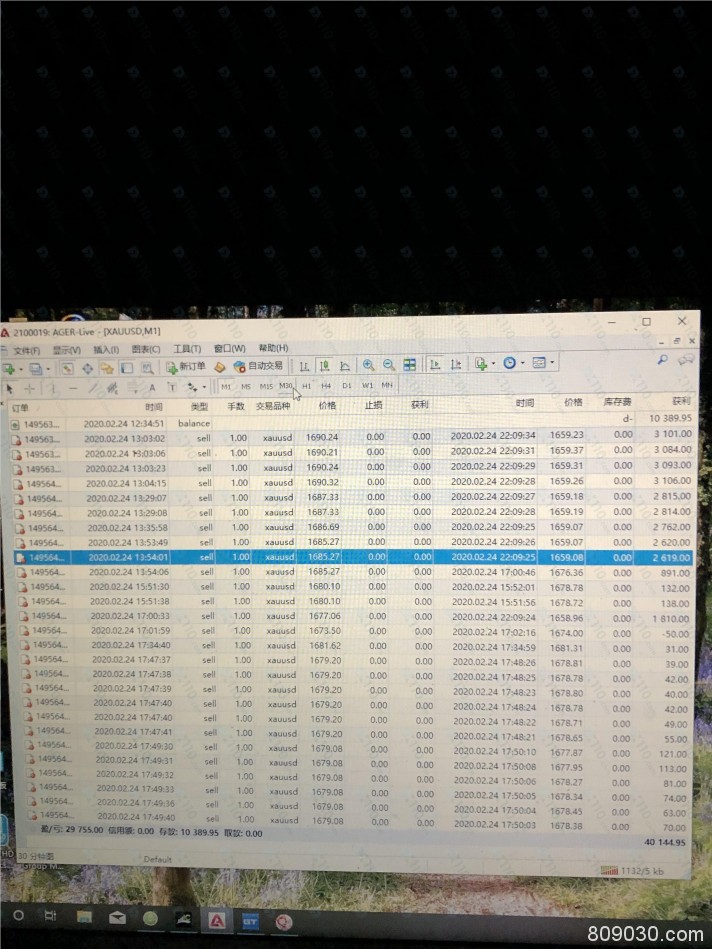Toggle chart shift icon
The width and height of the screenshot is (712, 949).
tap(456, 364)
